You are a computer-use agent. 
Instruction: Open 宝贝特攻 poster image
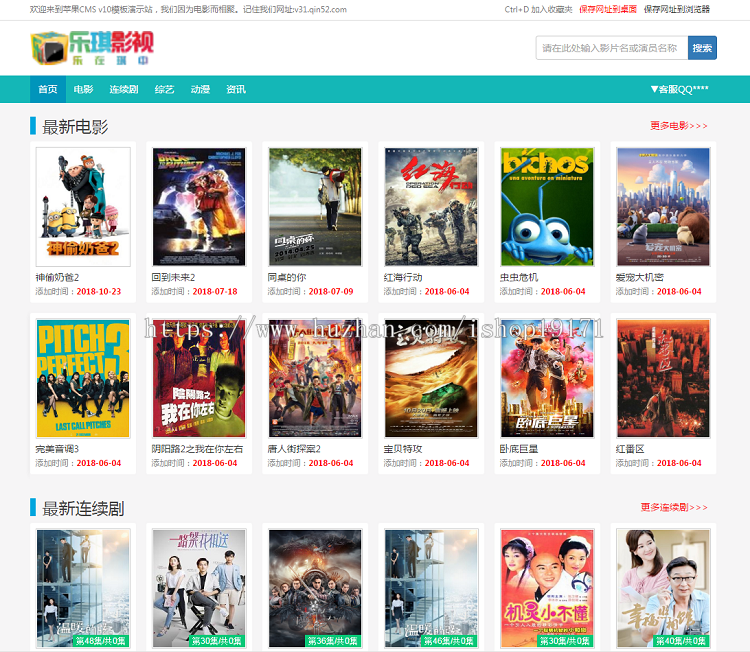tap(431, 378)
